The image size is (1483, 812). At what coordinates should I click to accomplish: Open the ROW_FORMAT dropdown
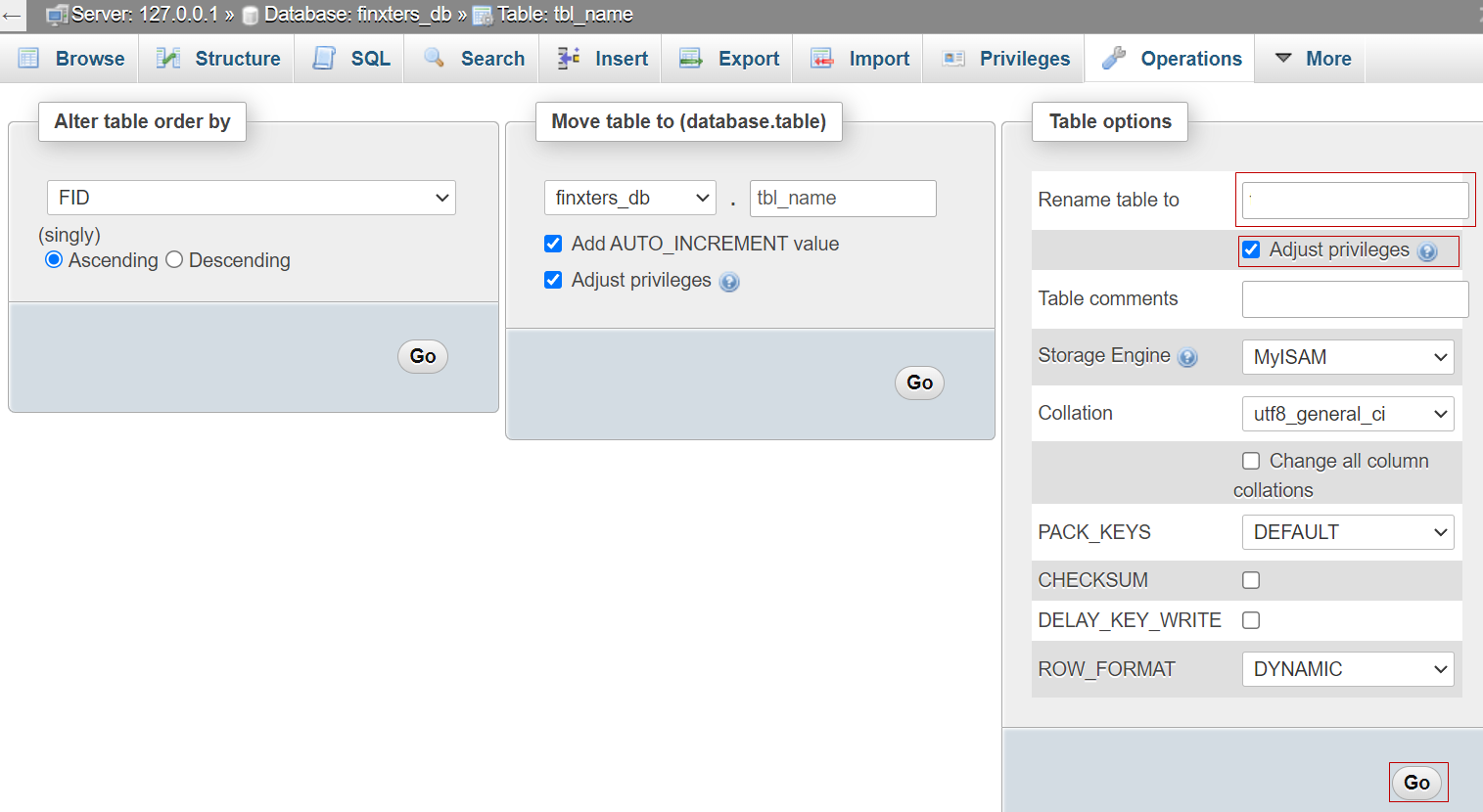[x=1348, y=669]
